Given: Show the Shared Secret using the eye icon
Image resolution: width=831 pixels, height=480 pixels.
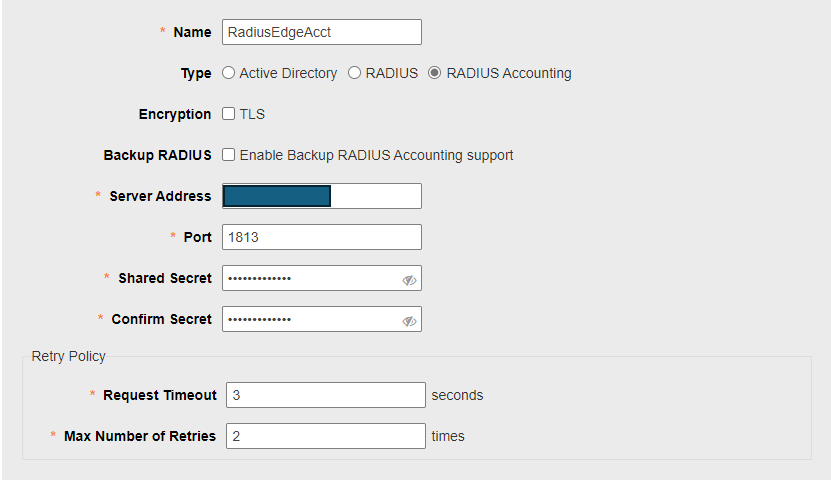Looking at the screenshot, I should point(409,280).
